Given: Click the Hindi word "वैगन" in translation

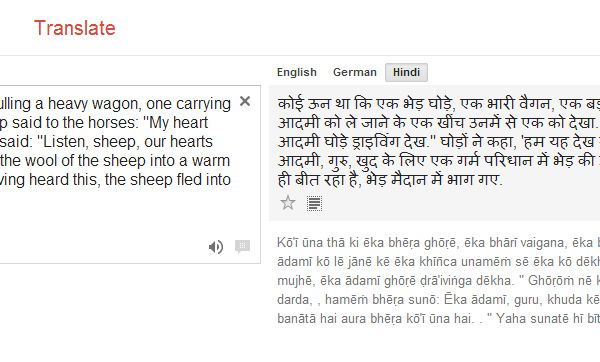Looking at the screenshot, I should tap(534, 104).
